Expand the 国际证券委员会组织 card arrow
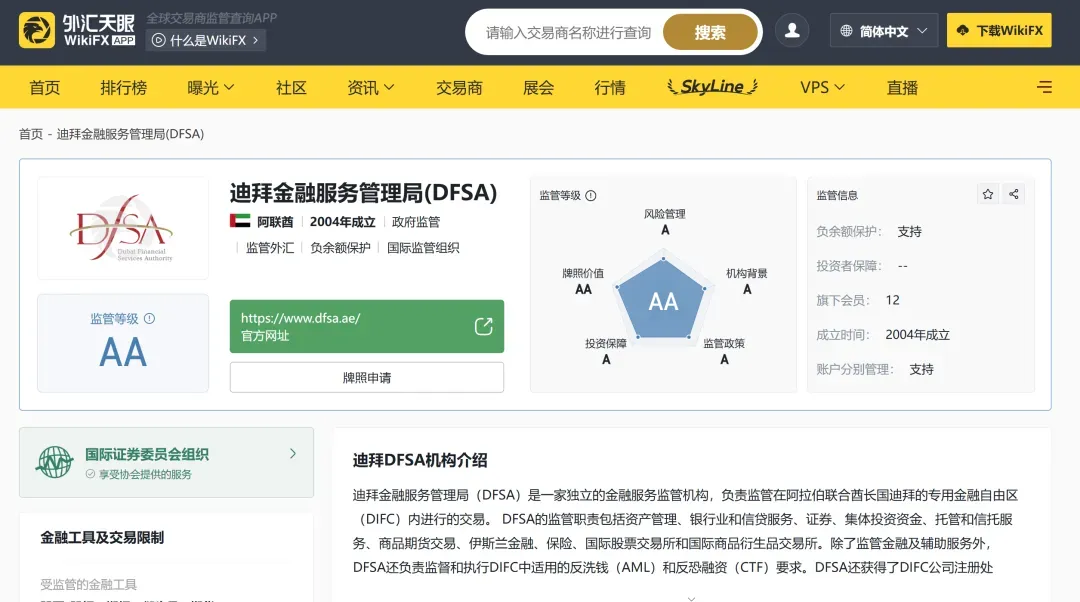This screenshot has height=602, width=1080. point(293,453)
